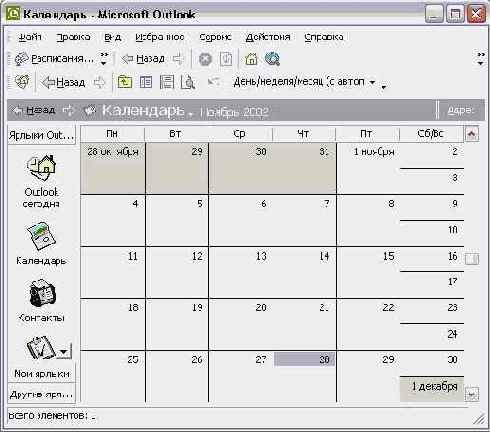The image size is (490, 432).
Task: Open the Справка menu
Action: pos(324,37)
